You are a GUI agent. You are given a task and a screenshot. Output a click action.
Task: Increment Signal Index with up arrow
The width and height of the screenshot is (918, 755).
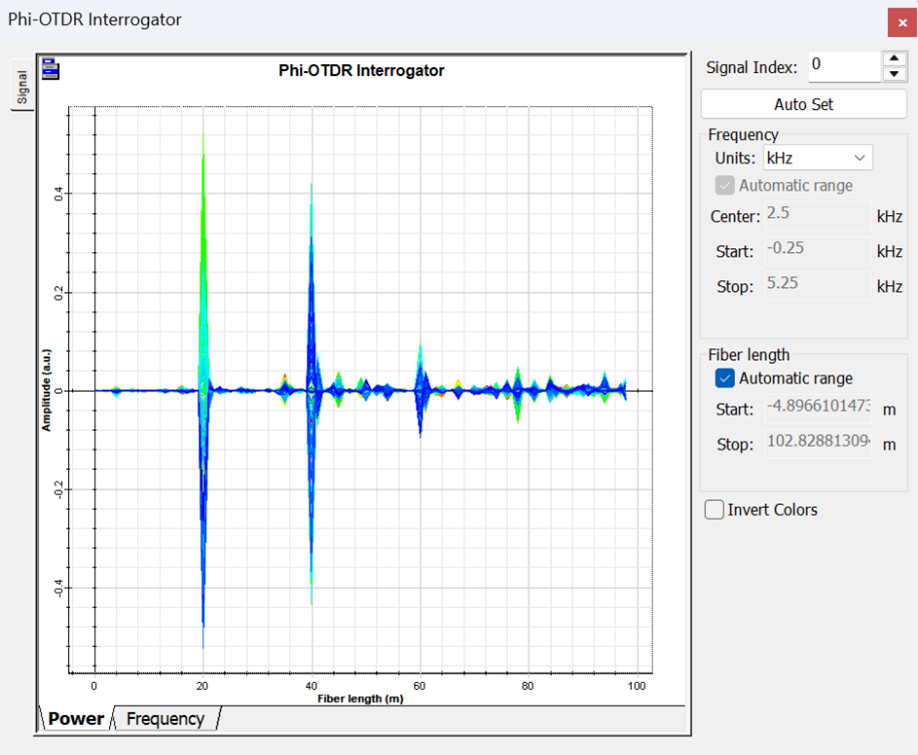[894, 59]
